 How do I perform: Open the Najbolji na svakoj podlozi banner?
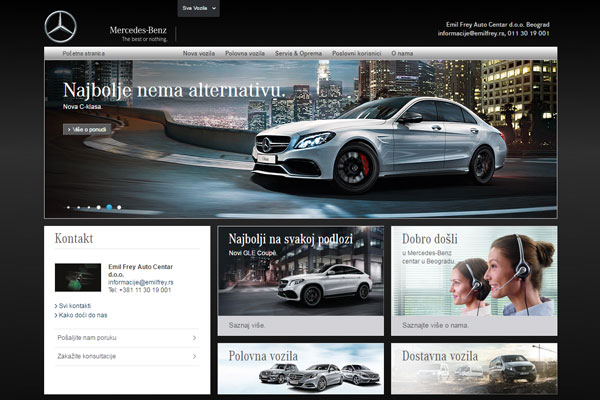(x=301, y=271)
